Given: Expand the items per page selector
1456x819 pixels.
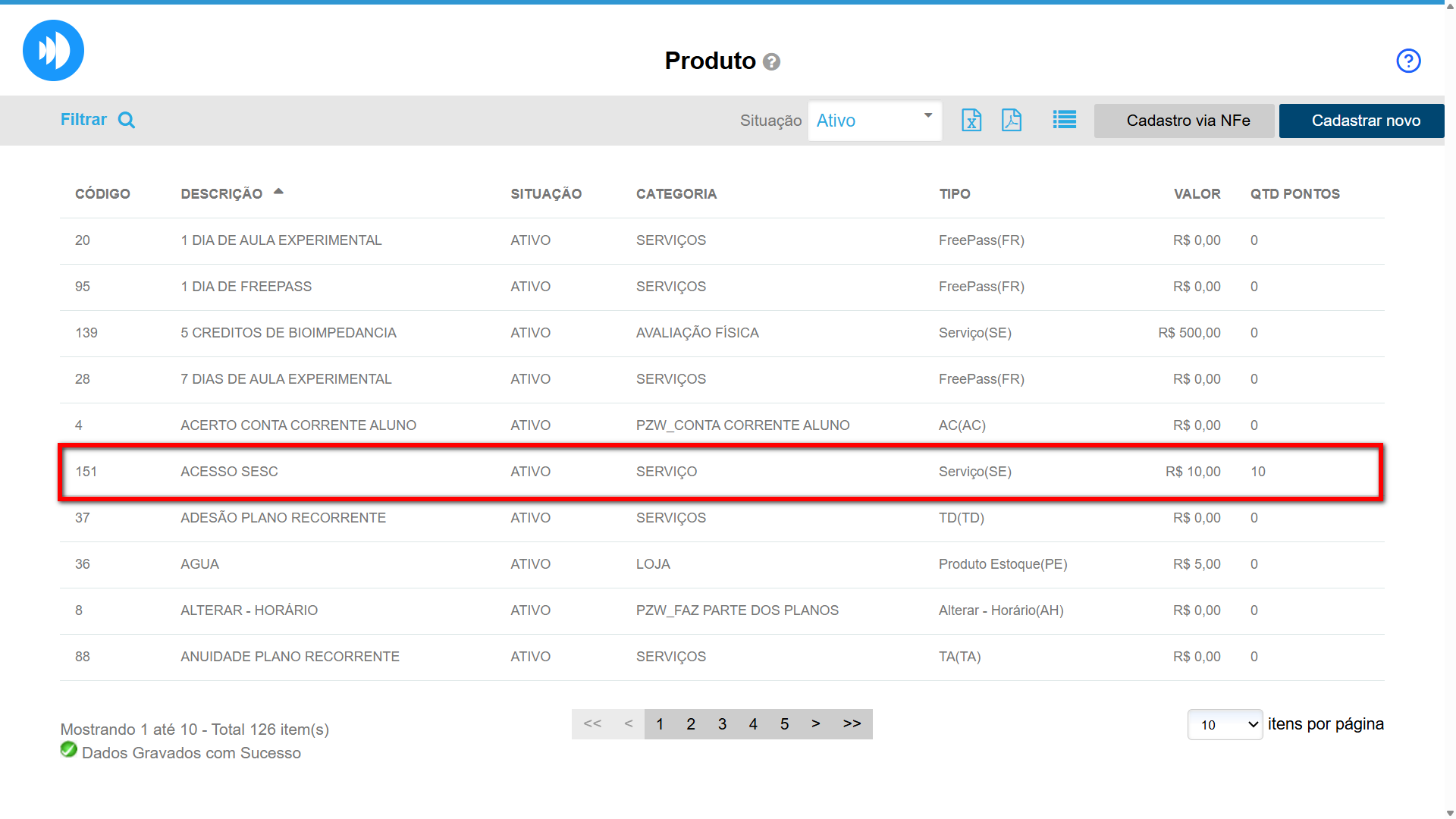Looking at the screenshot, I should [1224, 724].
